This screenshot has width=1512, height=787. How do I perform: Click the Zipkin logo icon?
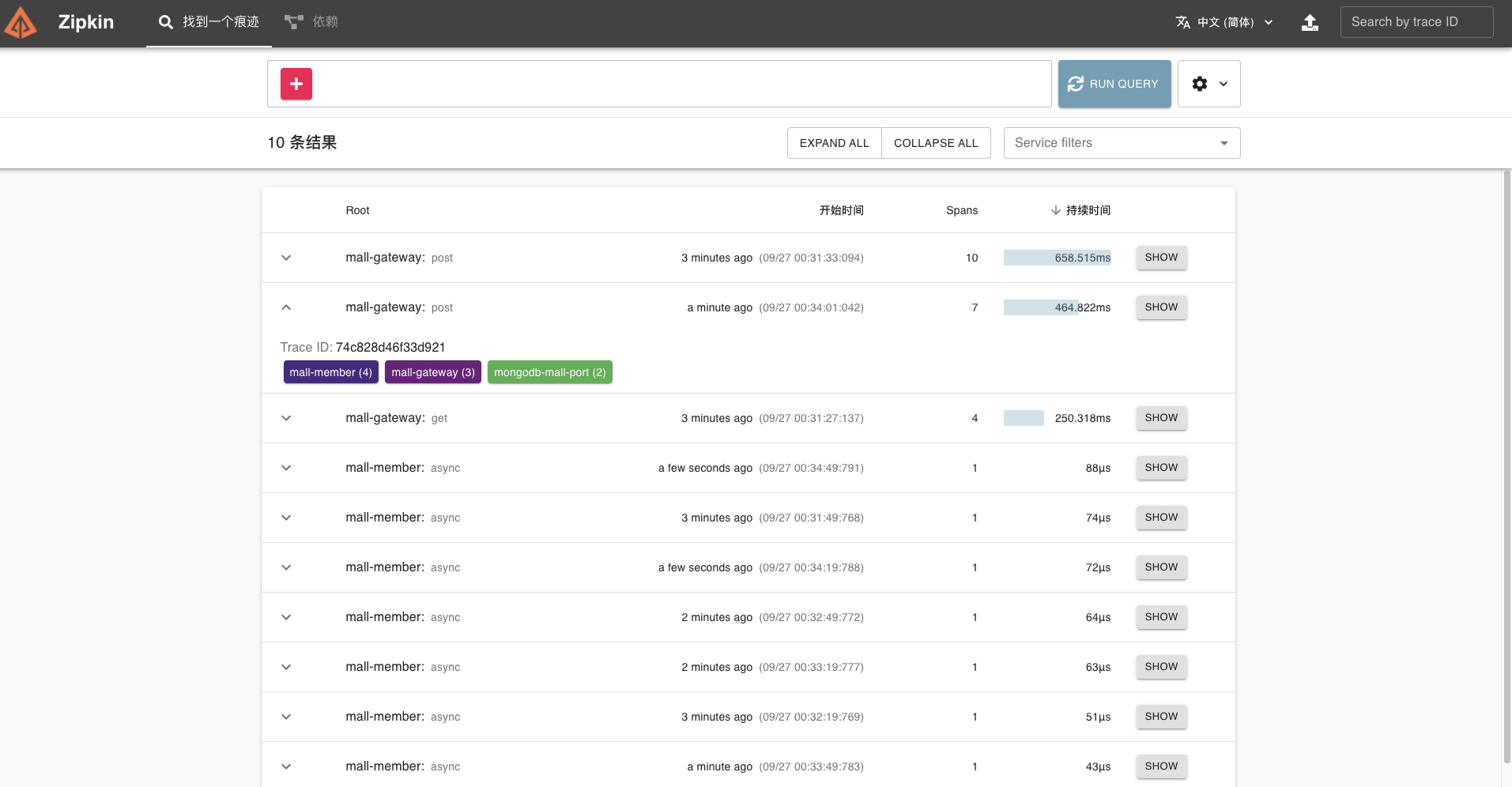click(x=21, y=22)
